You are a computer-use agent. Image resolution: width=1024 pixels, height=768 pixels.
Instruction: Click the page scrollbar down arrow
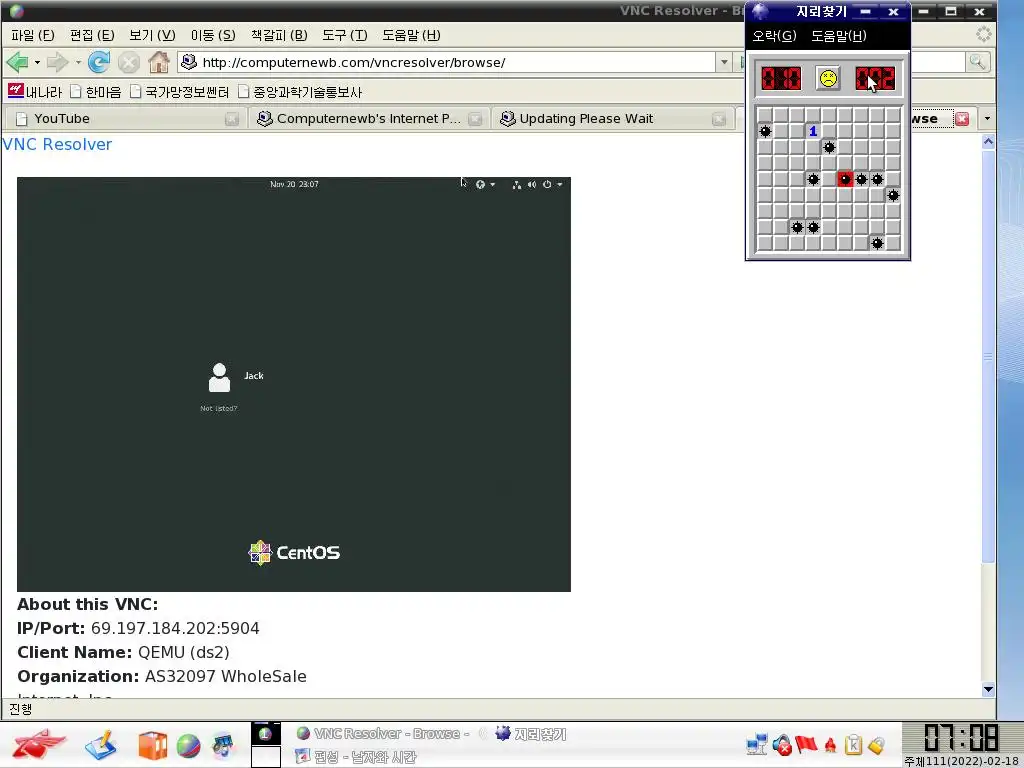pyautogui.click(x=988, y=689)
